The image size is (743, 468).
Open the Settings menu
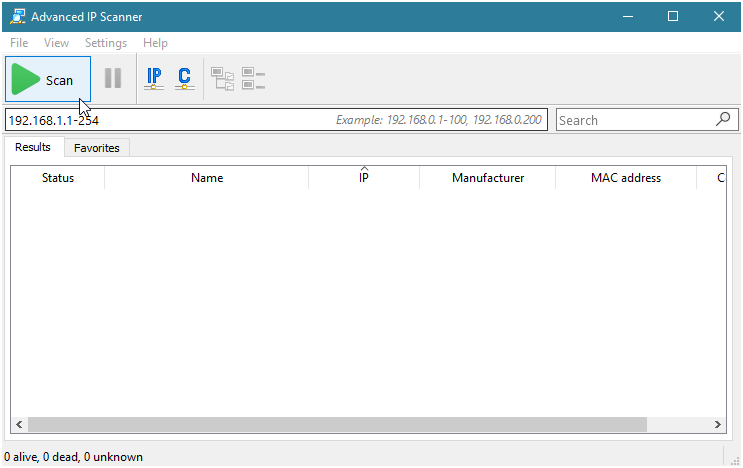[x=106, y=43]
